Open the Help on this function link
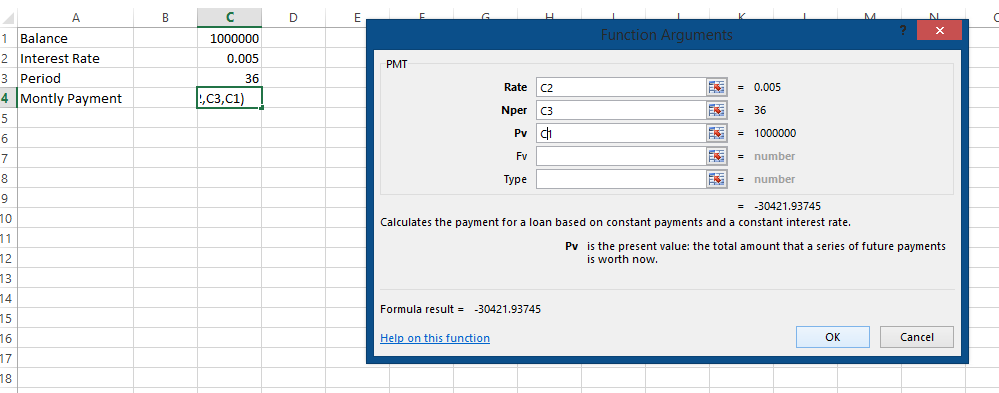Image resolution: width=999 pixels, height=393 pixels. (x=435, y=338)
